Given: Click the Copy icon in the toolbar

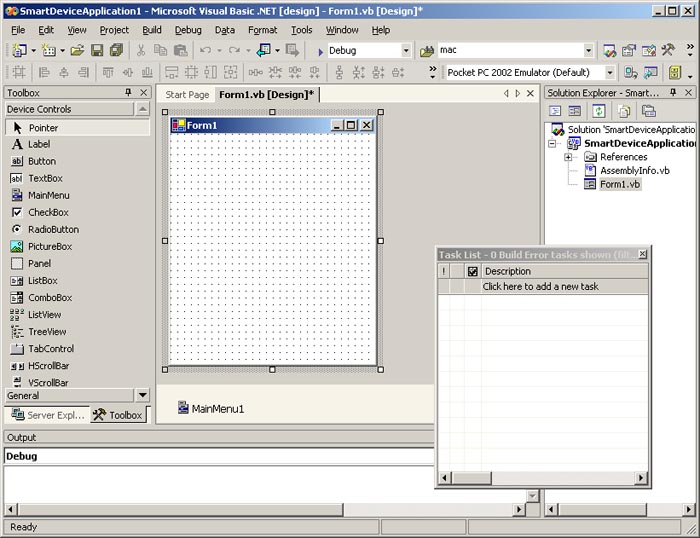Looking at the screenshot, I should (160, 50).
